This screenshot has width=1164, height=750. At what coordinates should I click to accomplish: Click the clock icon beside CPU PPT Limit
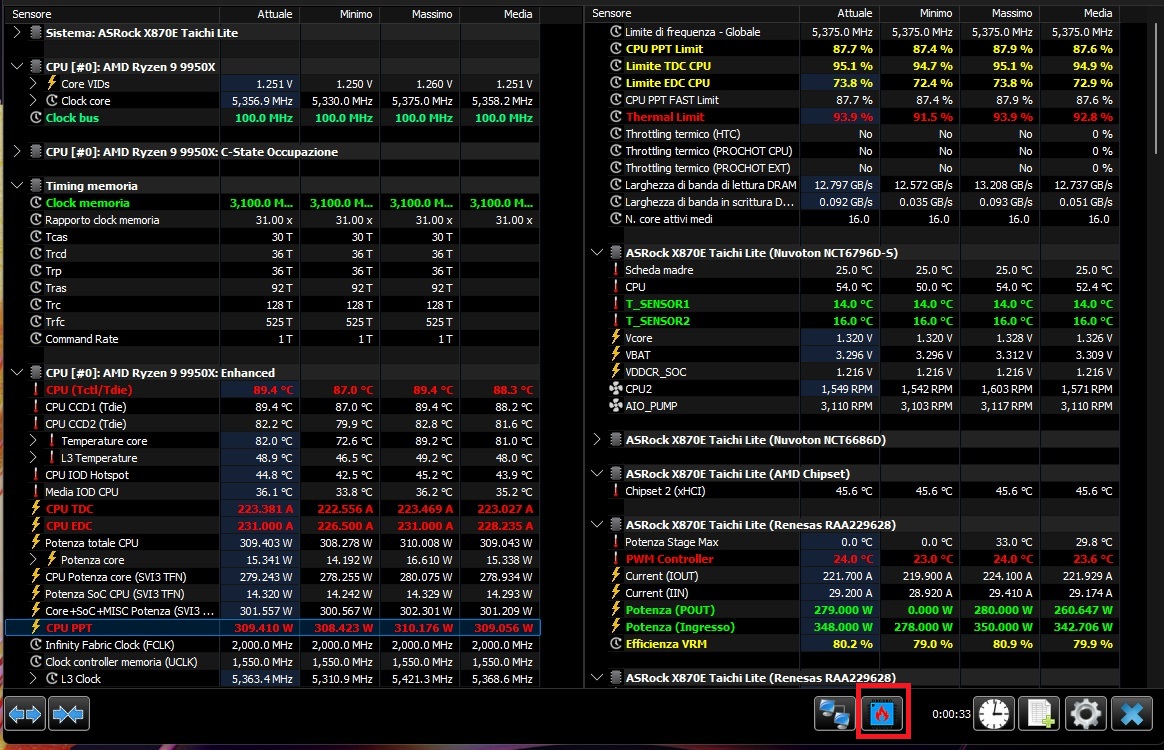pyautogui.click(x=615, y=48)
